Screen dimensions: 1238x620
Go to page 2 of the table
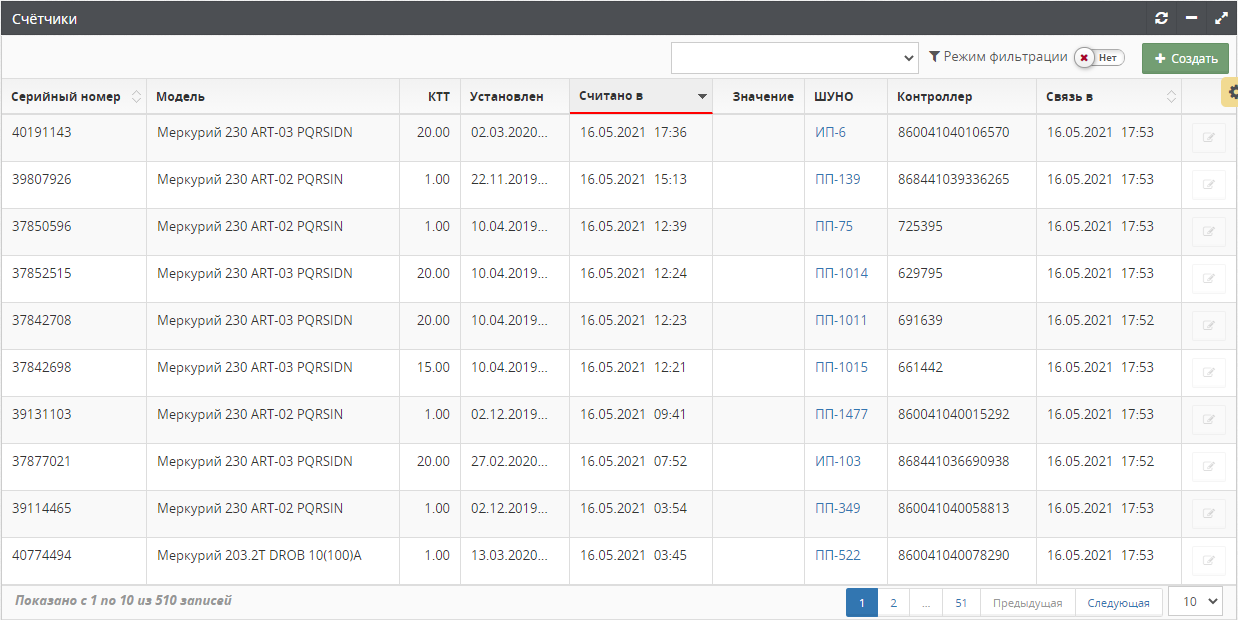click(x=893, y=603)
